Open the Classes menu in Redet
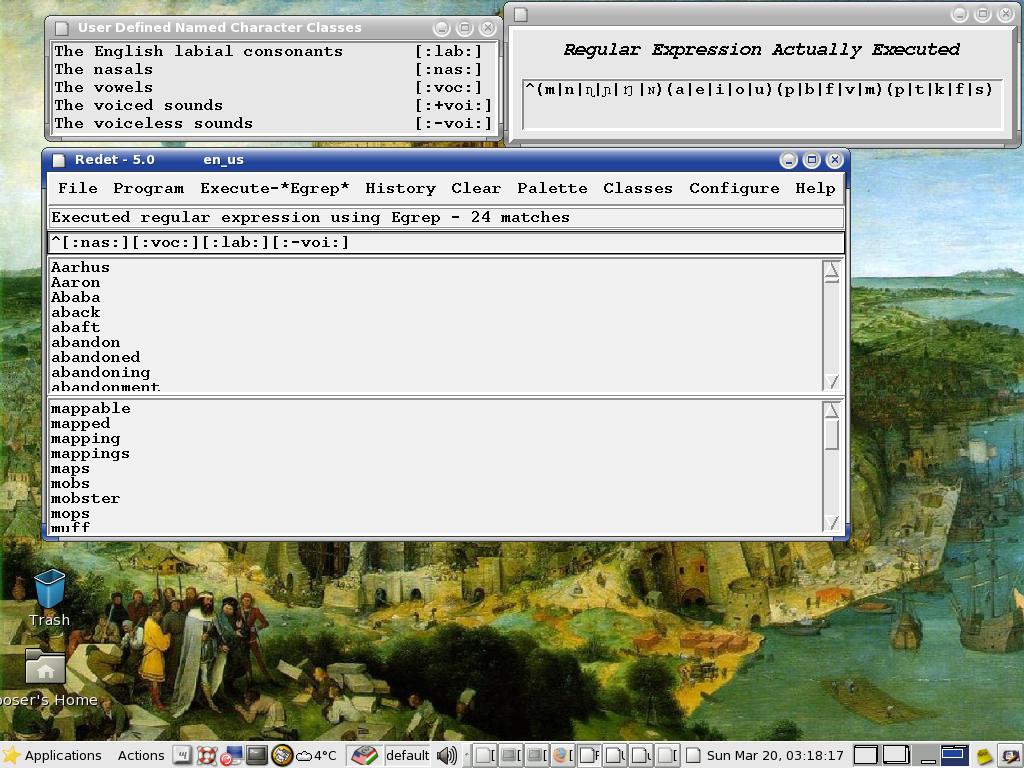 pos(640,188)
